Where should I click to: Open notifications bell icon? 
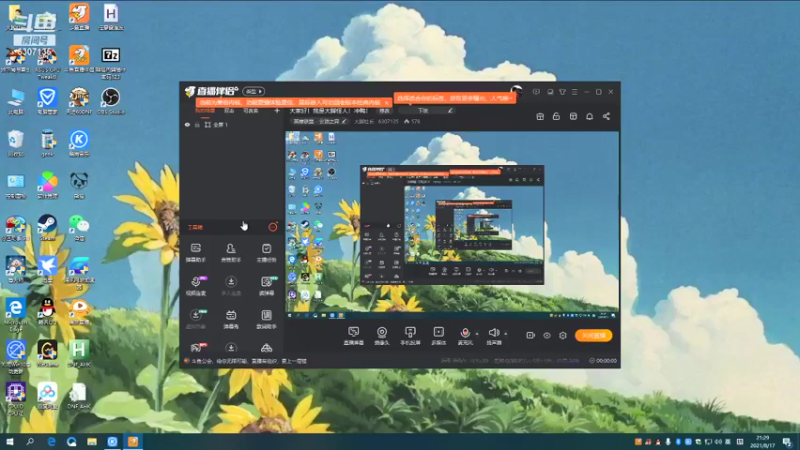click(x=589, y=116)
